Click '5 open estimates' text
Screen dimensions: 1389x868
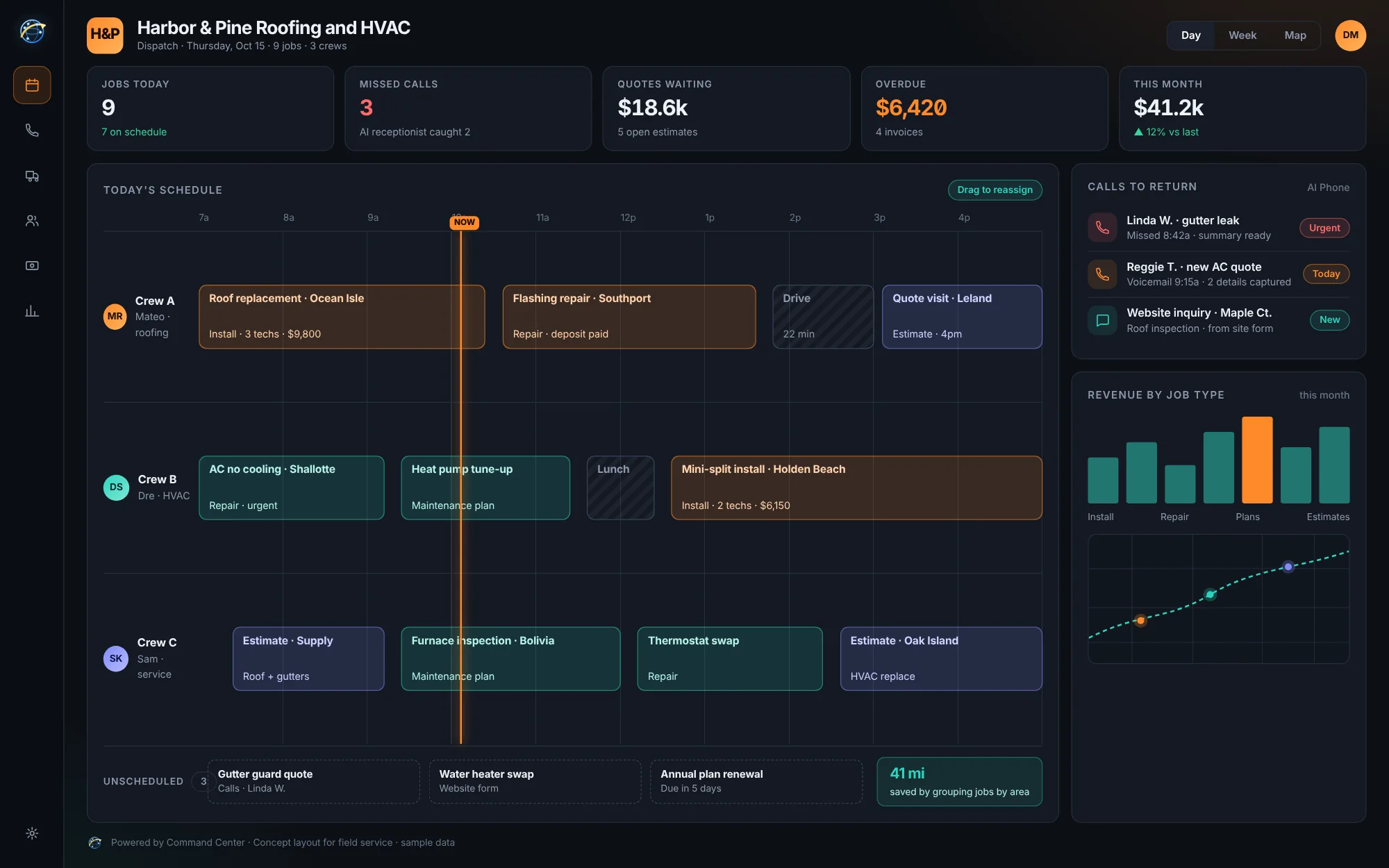point(657,132)
